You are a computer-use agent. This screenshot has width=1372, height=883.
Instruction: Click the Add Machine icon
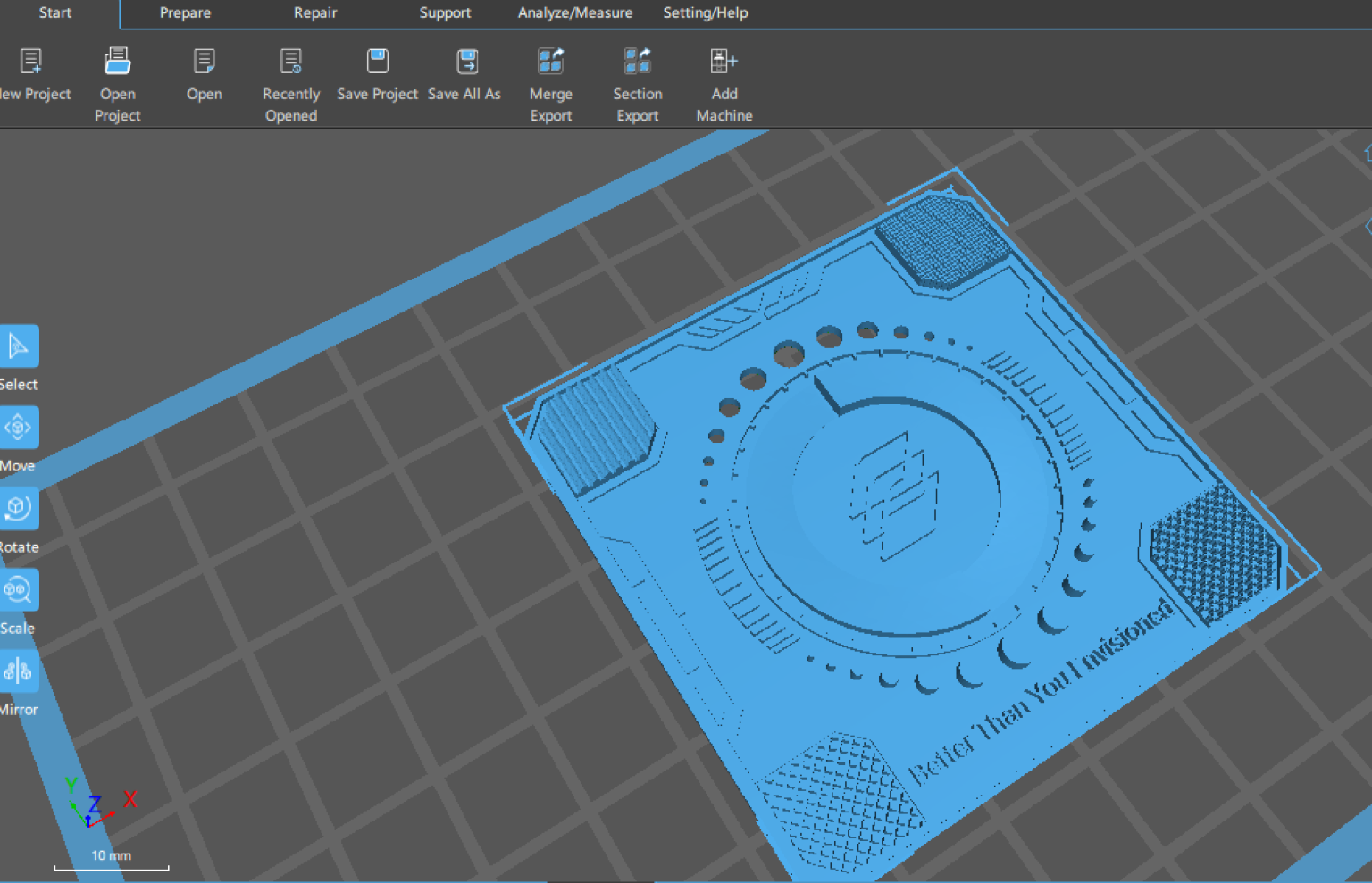pos(724,62)
